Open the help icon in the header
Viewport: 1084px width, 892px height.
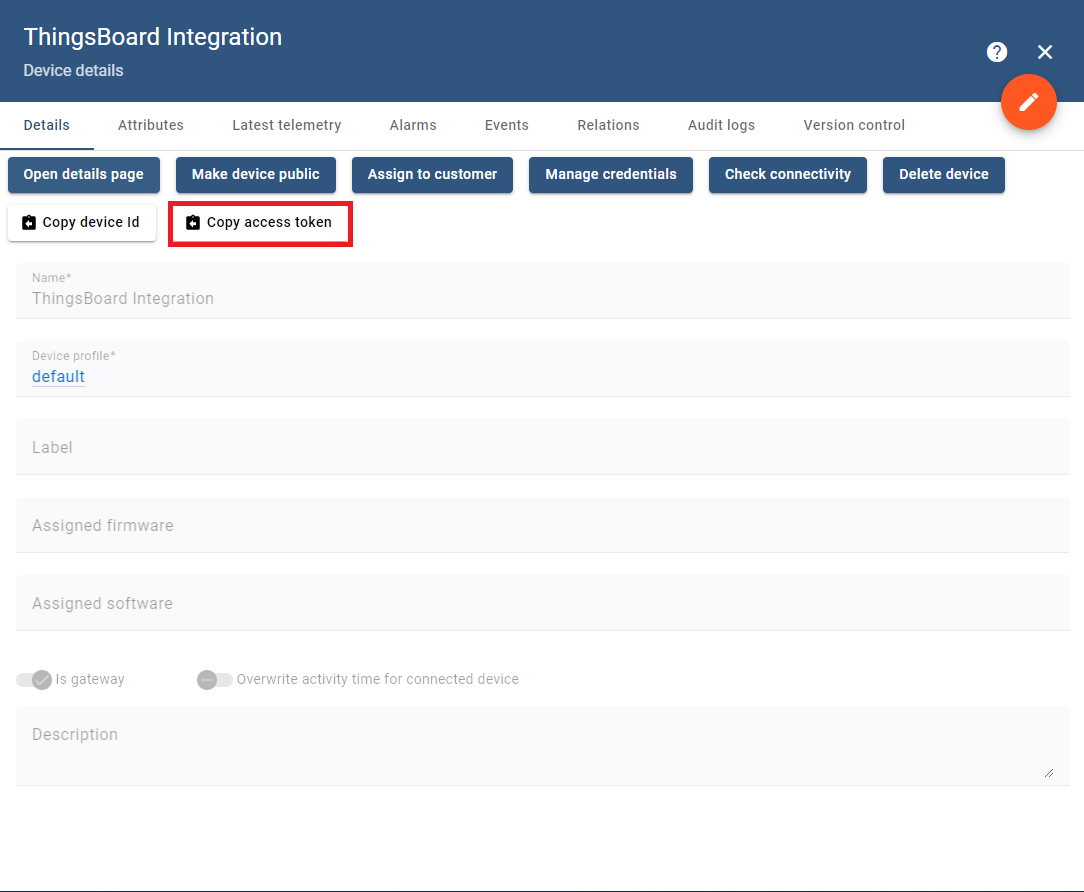tap(997, 52)
